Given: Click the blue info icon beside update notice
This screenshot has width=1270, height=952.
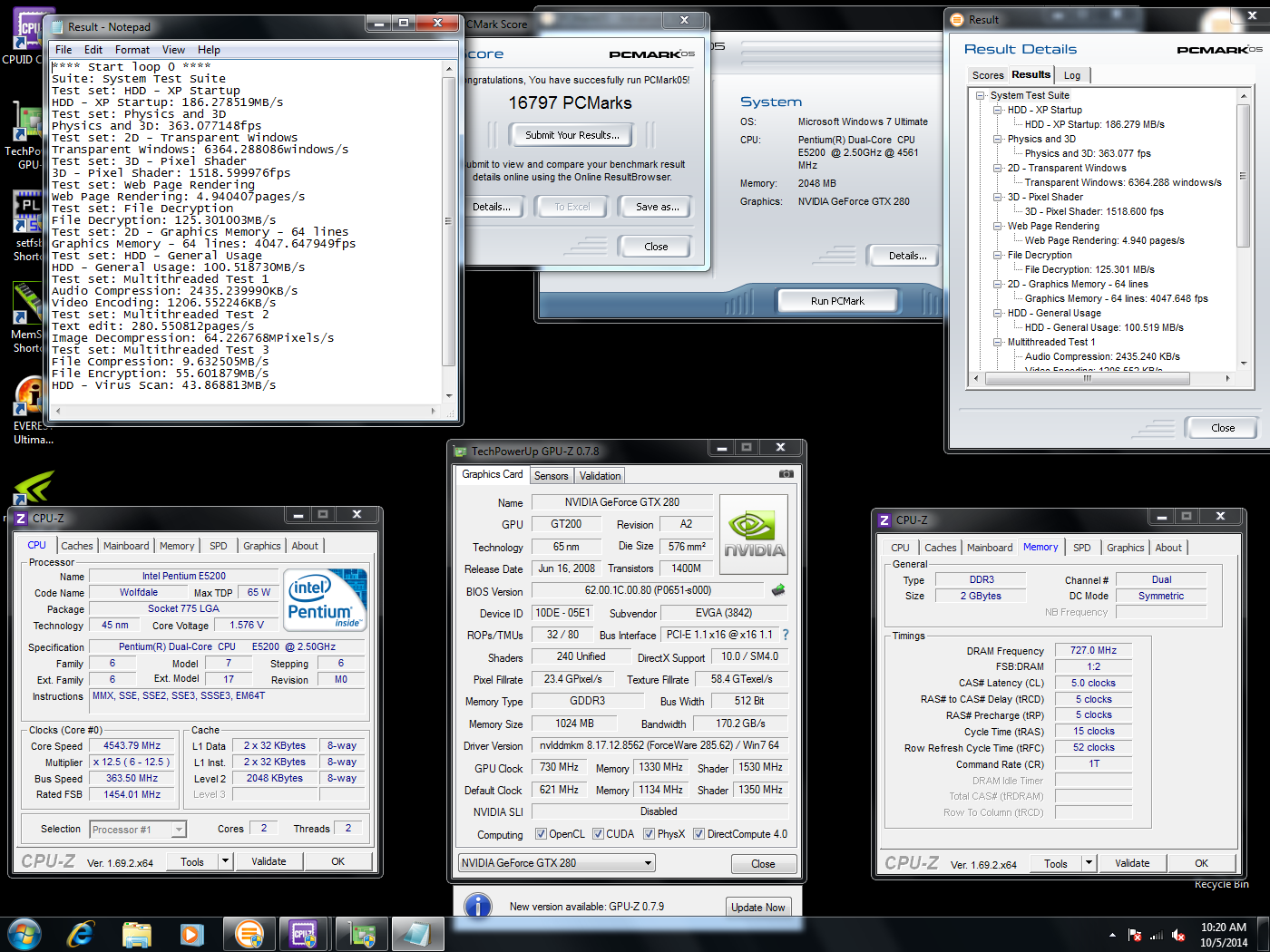Looking at the screenshot, I should pyautogui.click(x=477, y=906).
